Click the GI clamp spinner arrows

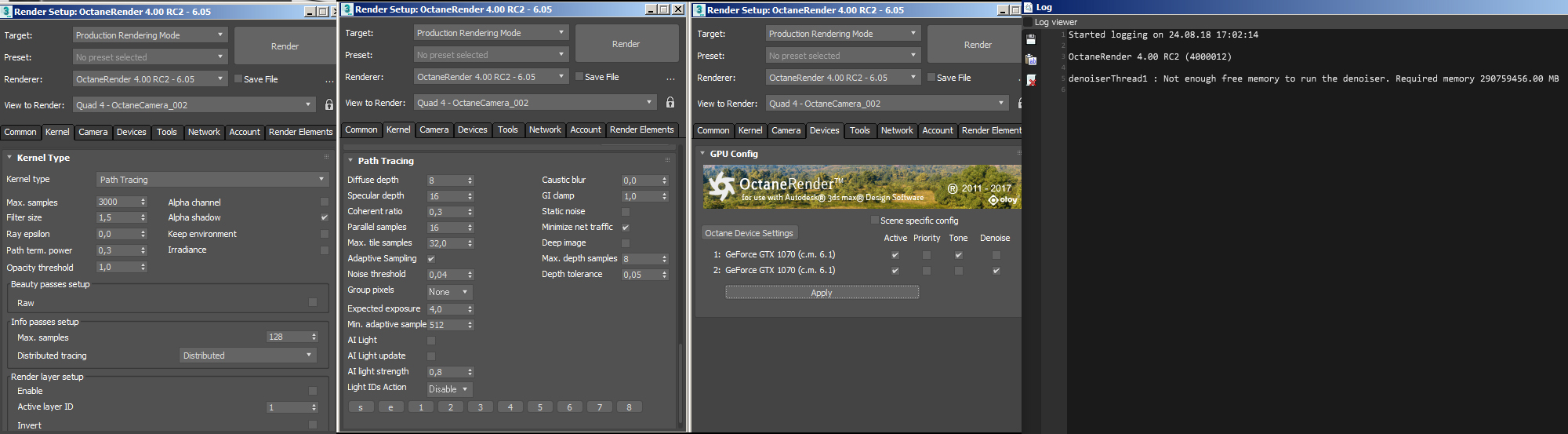click(x=665, y=196)
